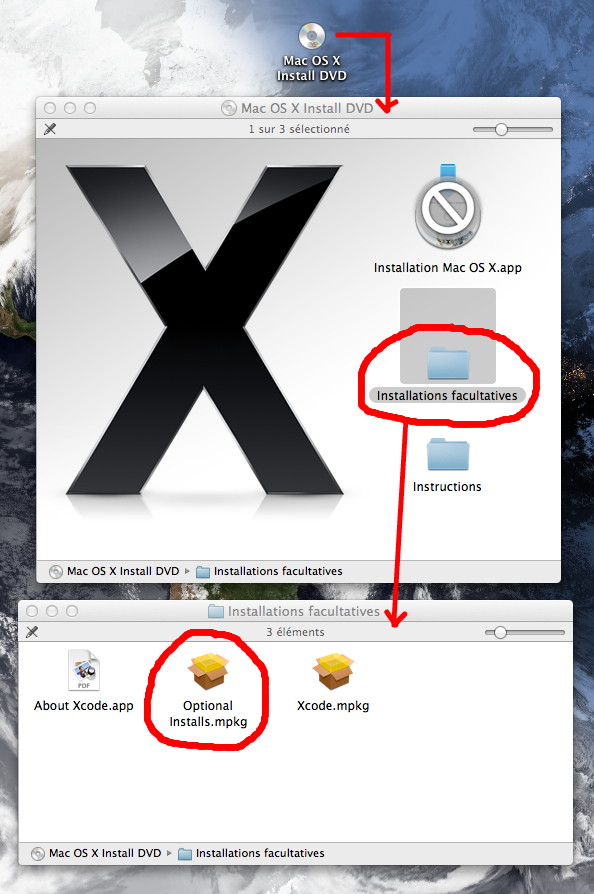Adjust the icon size slider in the DVD window
Screen dimensions: 594x894
501,129
